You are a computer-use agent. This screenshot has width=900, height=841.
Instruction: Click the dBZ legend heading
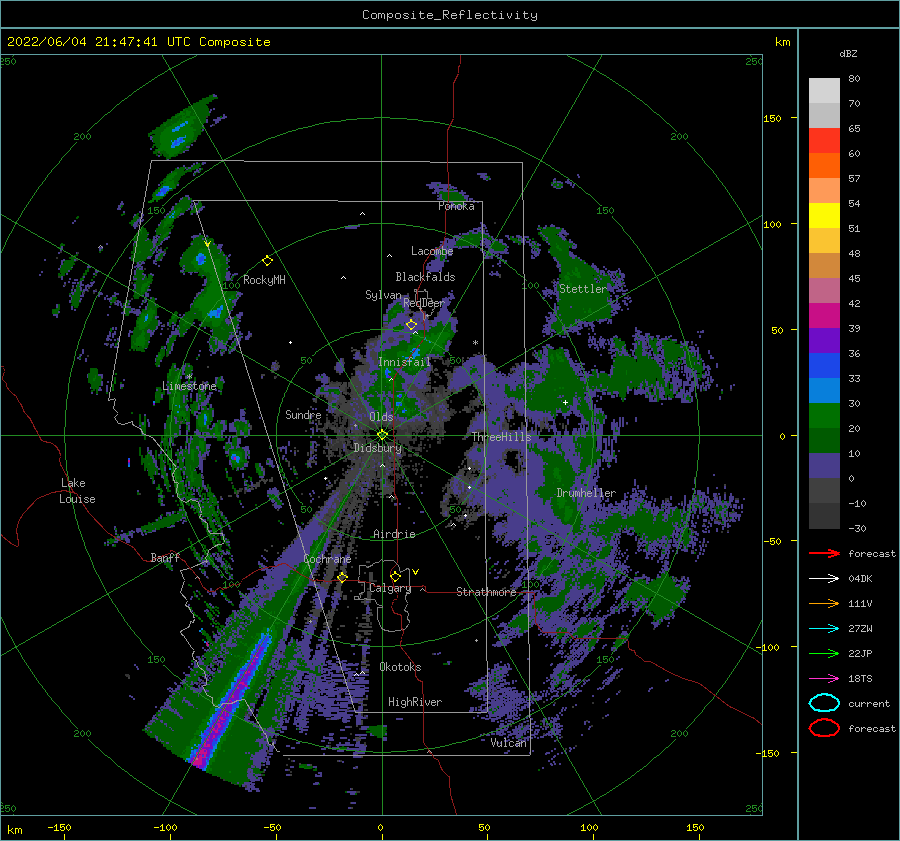click(848, 54)
